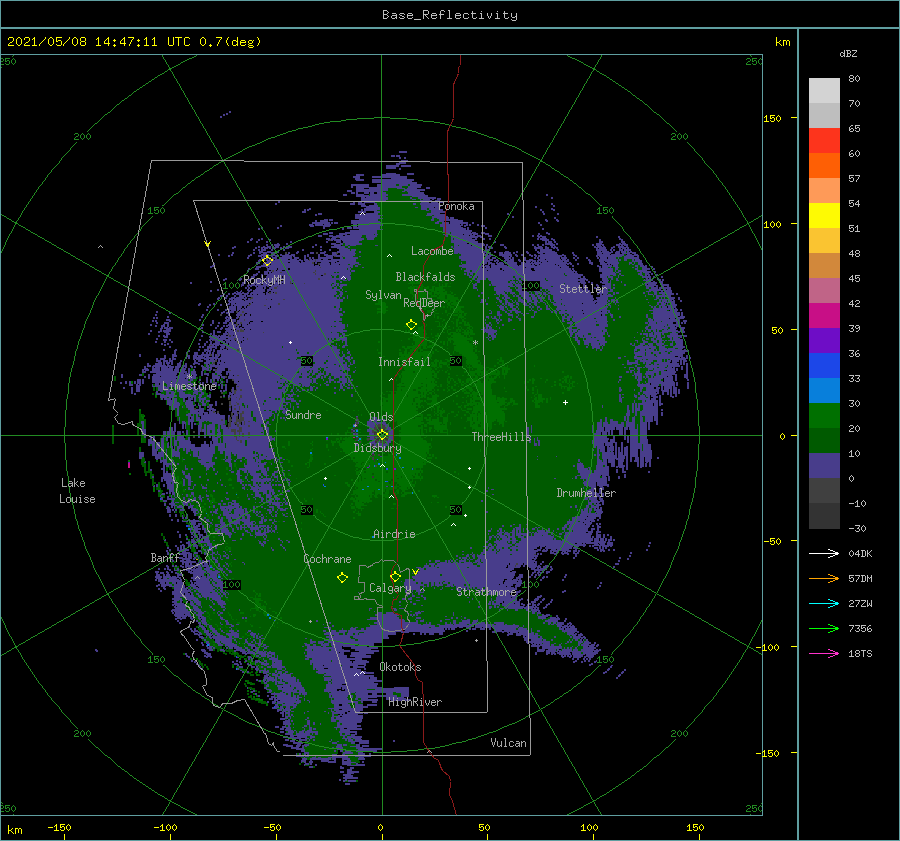
Task: Click the 18TS legend label
Action: [860, 654]
